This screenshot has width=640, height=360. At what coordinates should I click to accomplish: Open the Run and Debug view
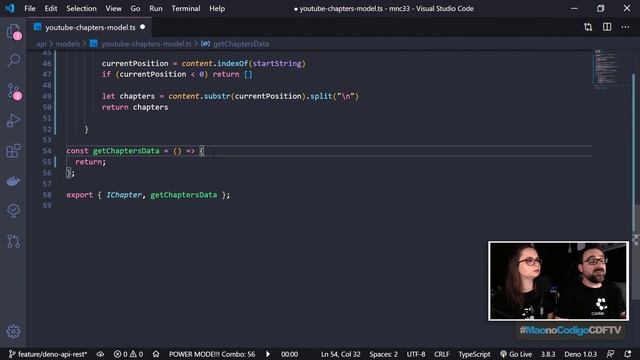(x=13, y=121)
